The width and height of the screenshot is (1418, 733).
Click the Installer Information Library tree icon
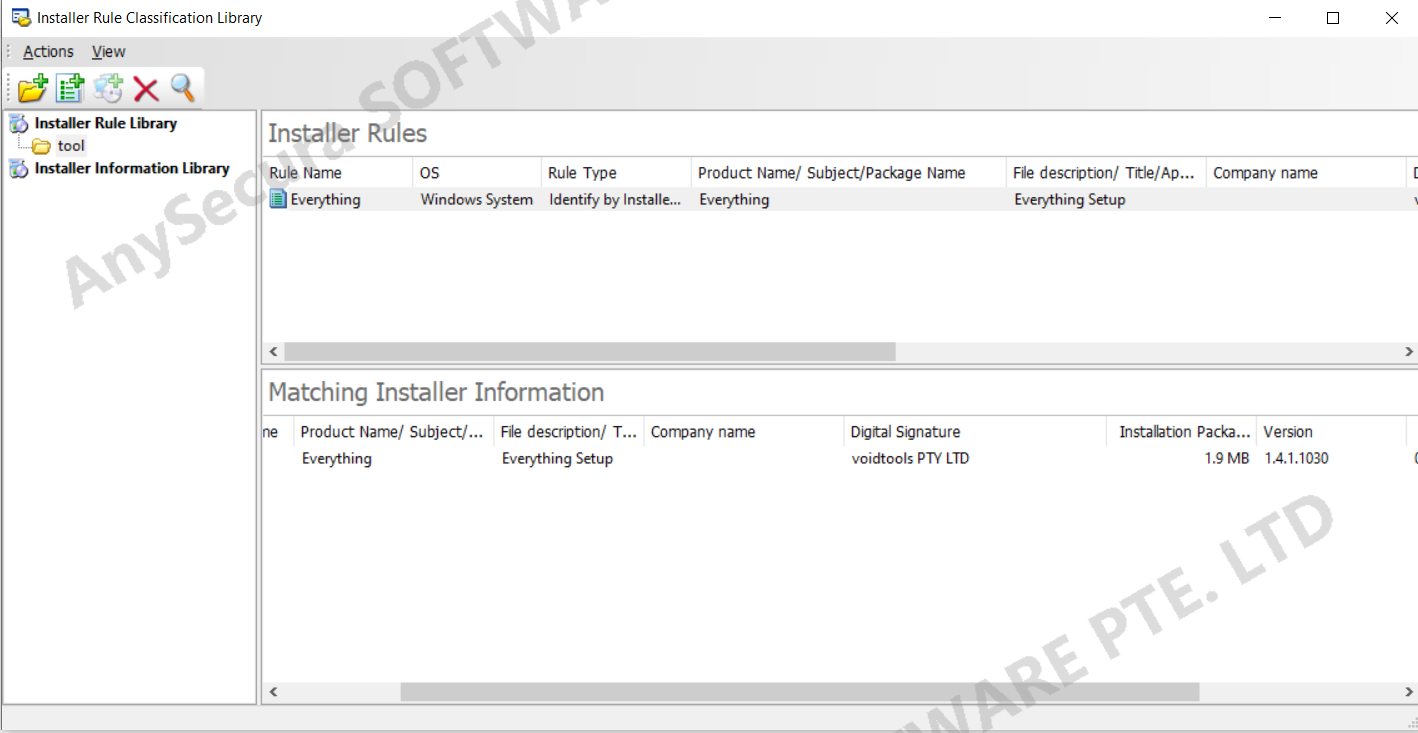(19, 169)
